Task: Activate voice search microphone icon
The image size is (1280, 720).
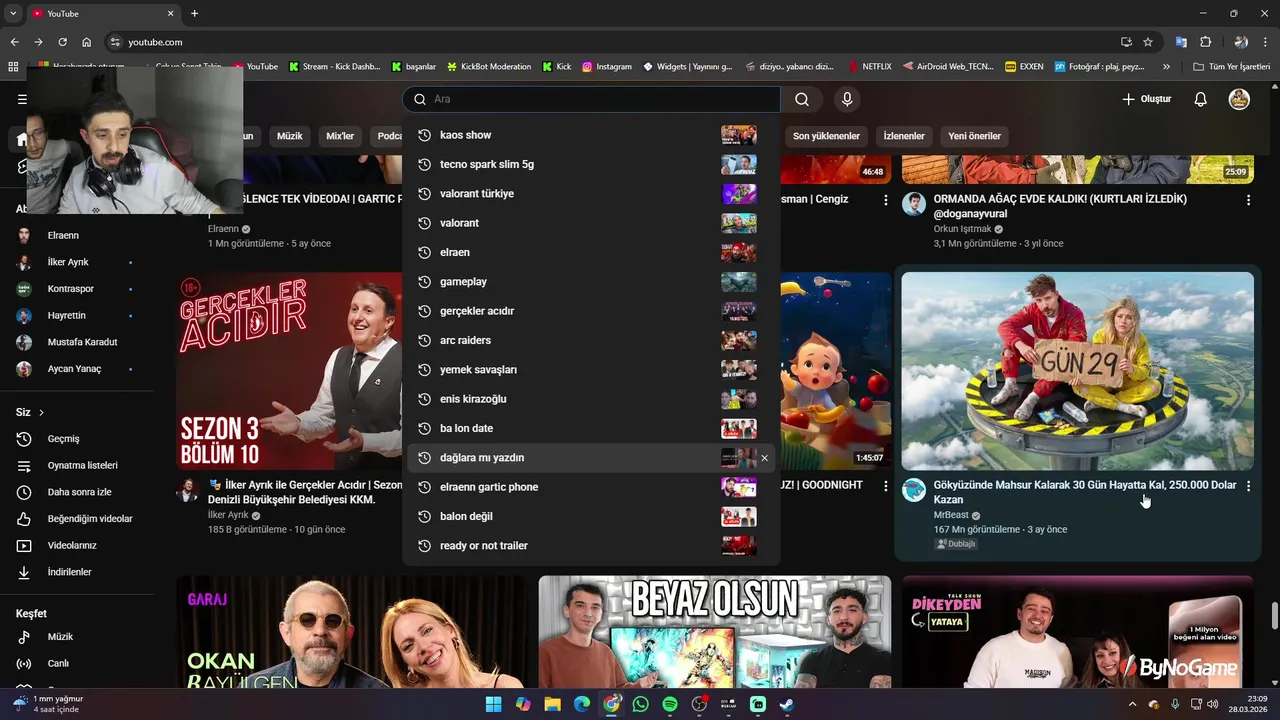Action: pos(847,99)
